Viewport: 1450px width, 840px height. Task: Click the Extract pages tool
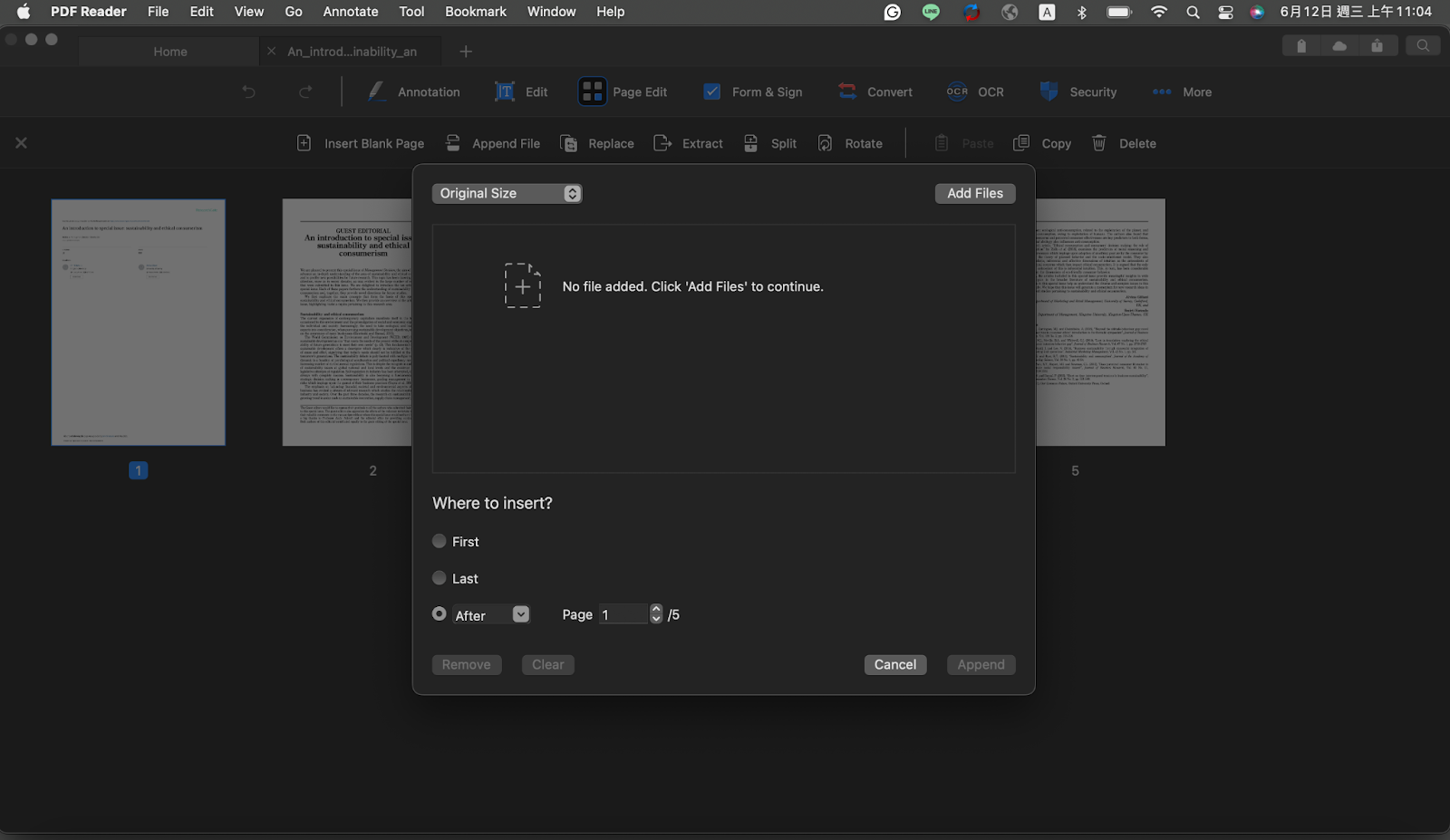pyautogui.click(x=689, y=143)
